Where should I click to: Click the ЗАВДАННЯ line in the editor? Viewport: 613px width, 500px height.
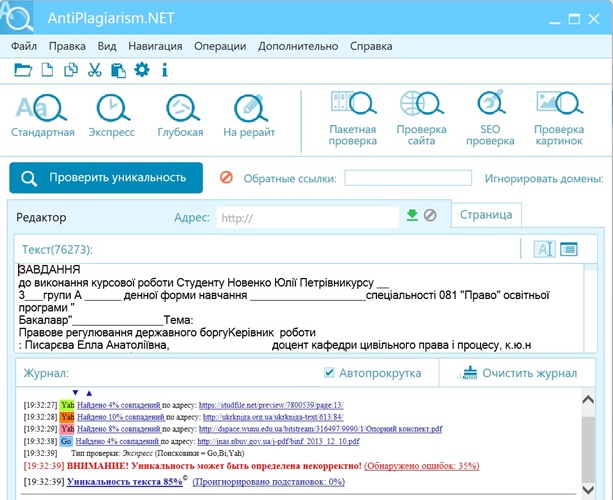pyautogui.click(x=50, y=269)
